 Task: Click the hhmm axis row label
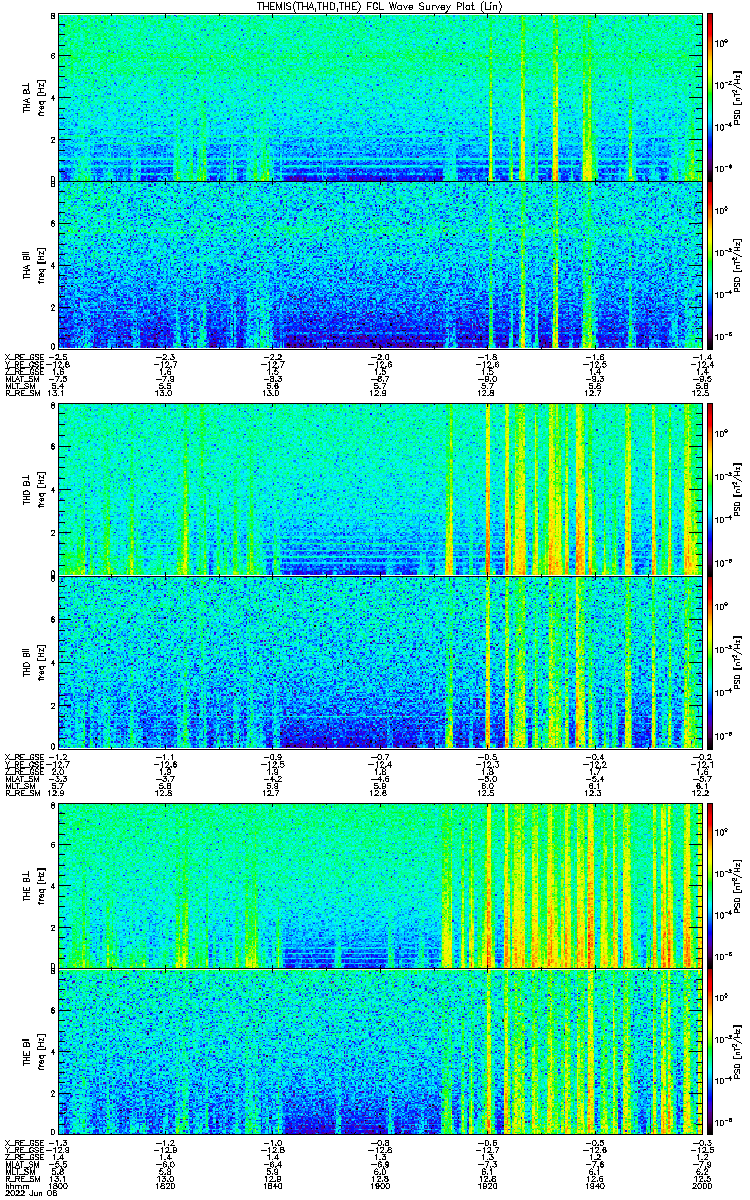[14, 1187]
